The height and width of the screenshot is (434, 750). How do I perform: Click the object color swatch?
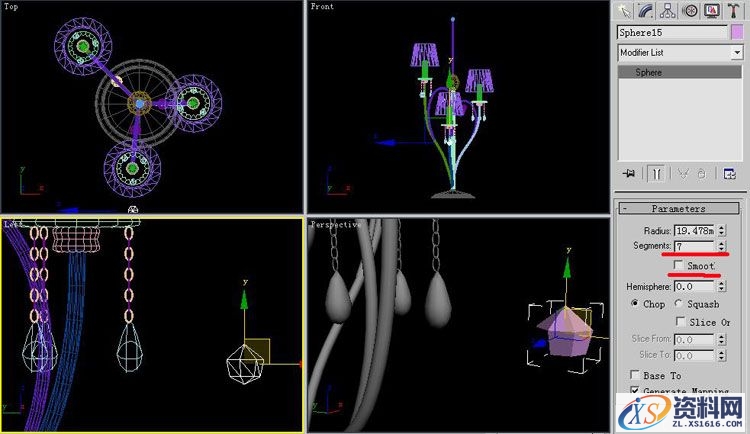coord(737,32)
